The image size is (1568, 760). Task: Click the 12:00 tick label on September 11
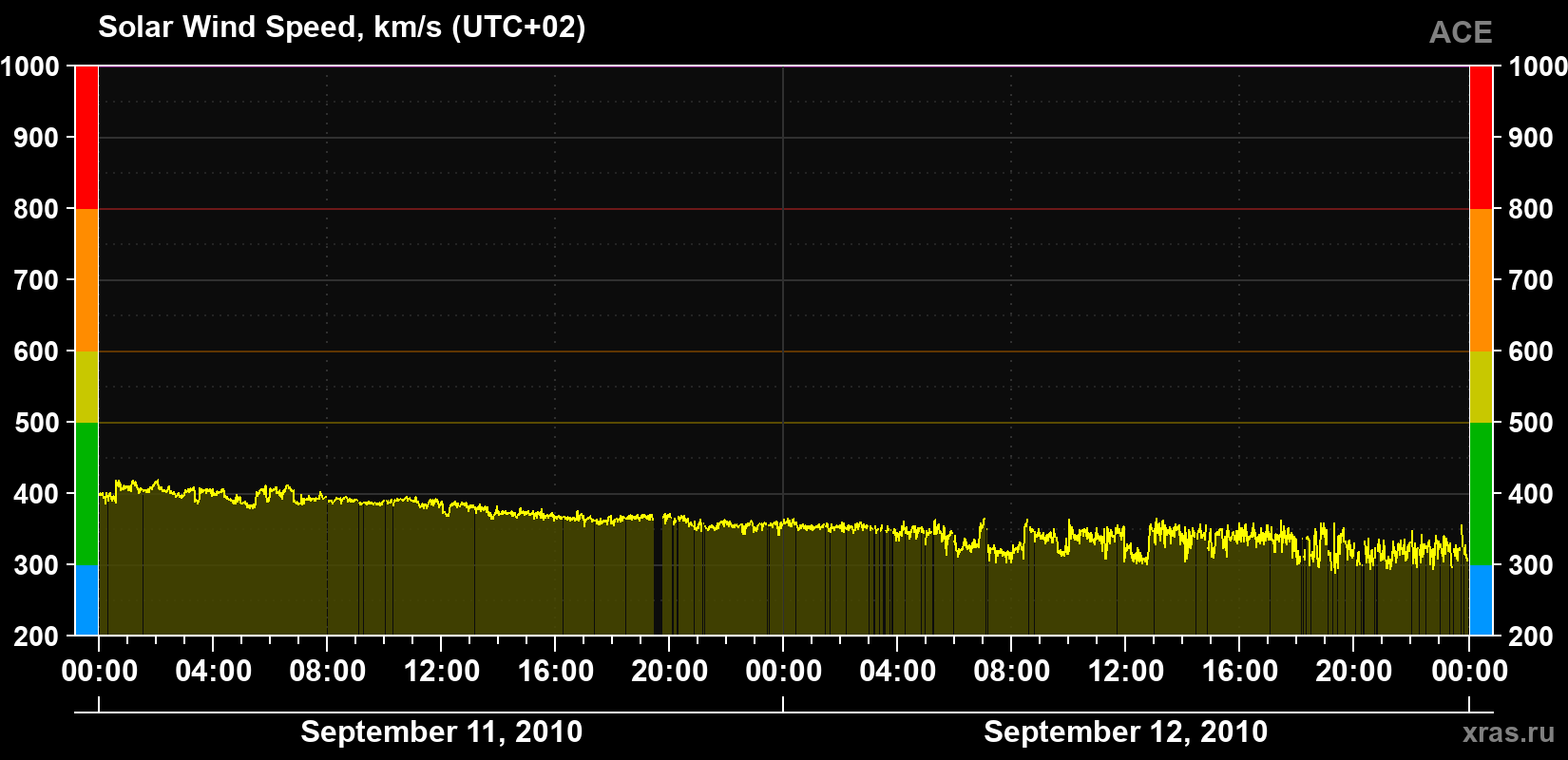[x=442, y=671]
